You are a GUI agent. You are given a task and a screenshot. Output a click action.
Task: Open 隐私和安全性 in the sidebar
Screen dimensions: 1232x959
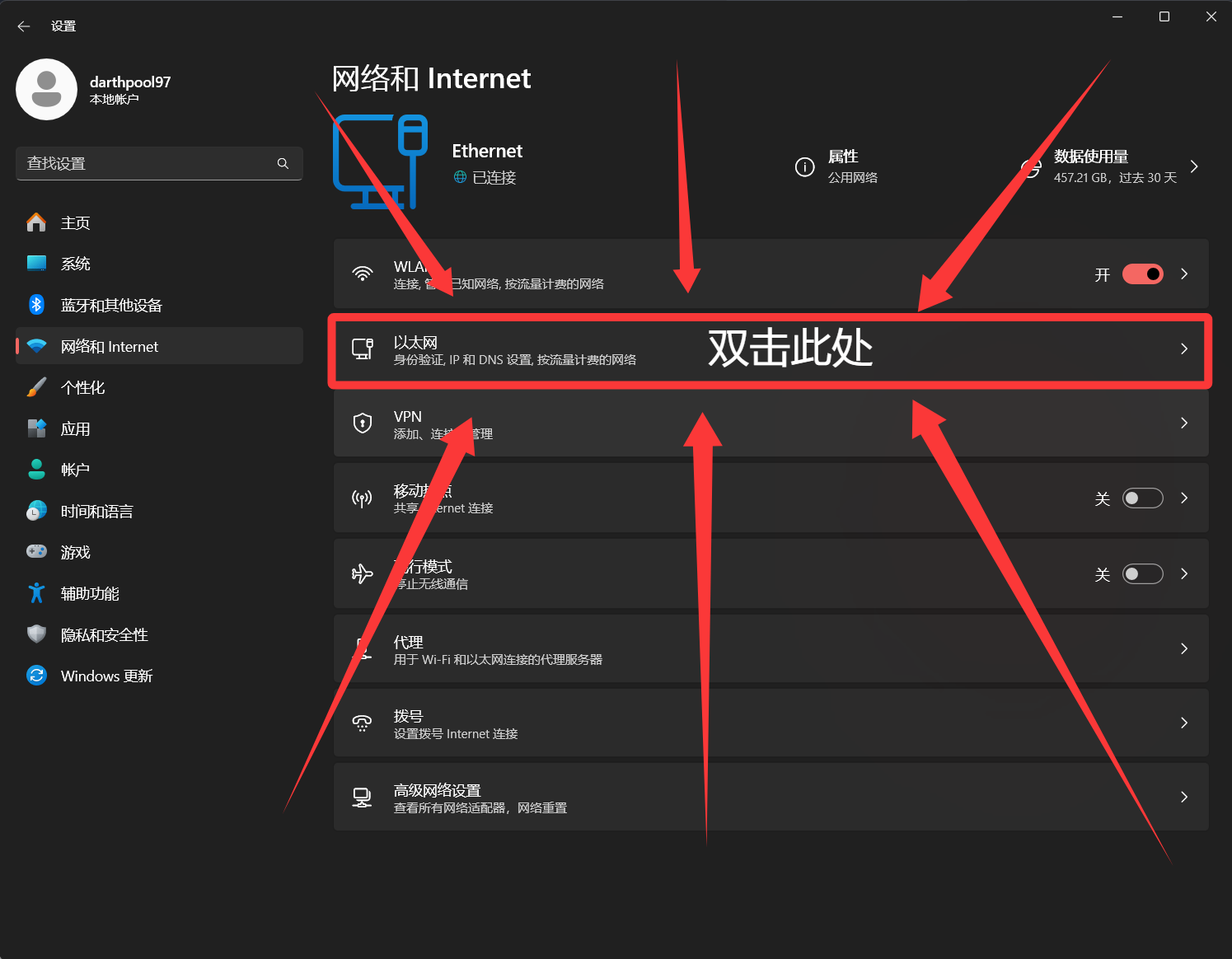(x=105, y=634)
